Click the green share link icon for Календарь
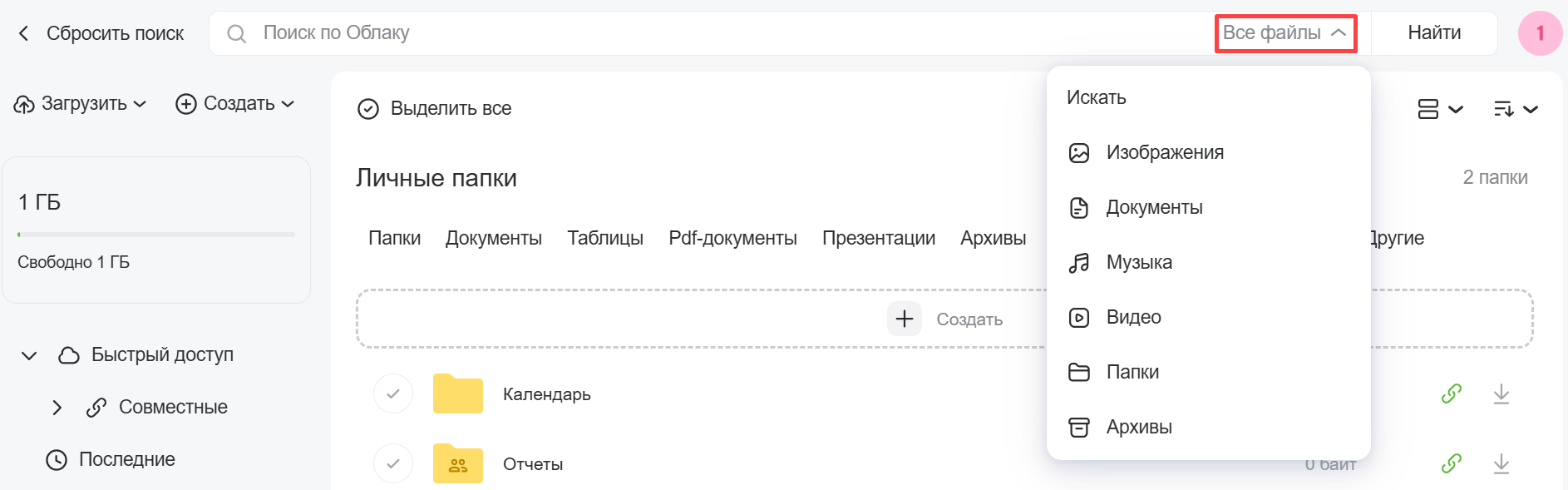1568x490 pixels. coord(1451,393)
